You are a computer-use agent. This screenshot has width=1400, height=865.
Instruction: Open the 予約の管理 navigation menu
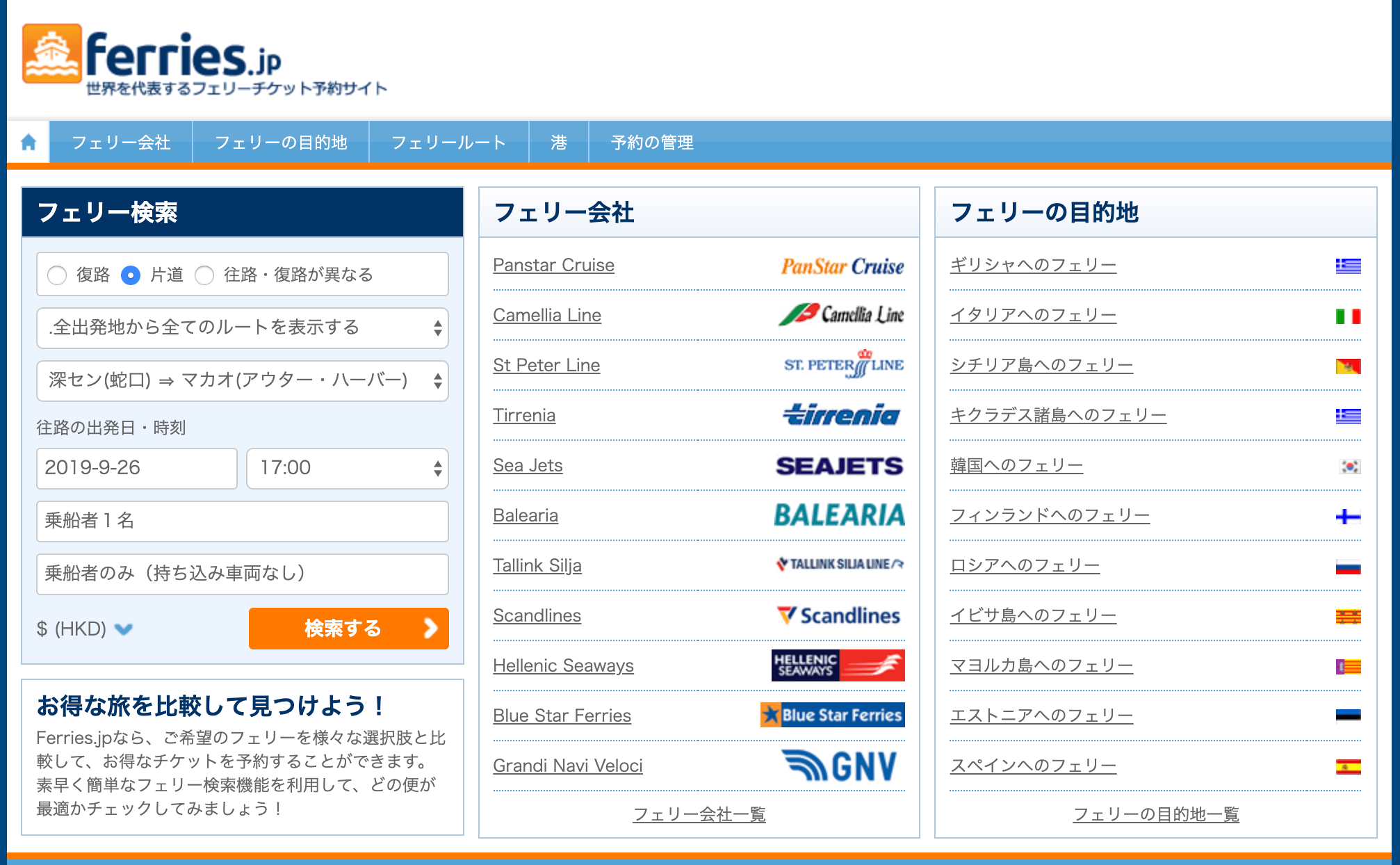(x=652, y=143)
